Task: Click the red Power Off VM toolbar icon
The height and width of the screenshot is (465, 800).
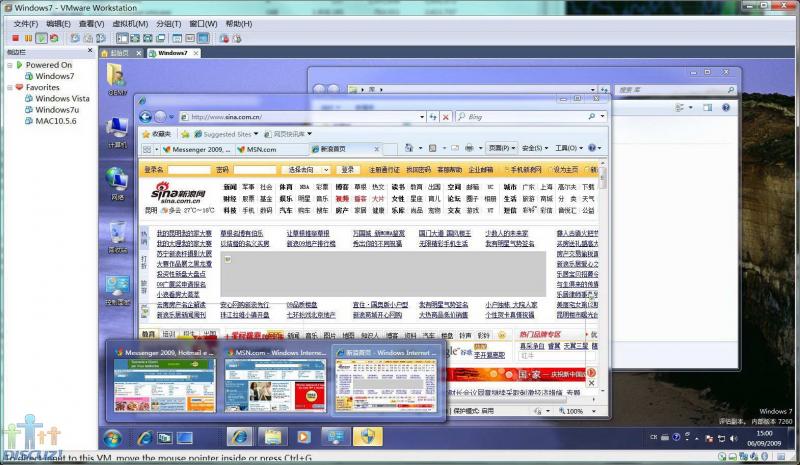Action: [x=15, y=38]
